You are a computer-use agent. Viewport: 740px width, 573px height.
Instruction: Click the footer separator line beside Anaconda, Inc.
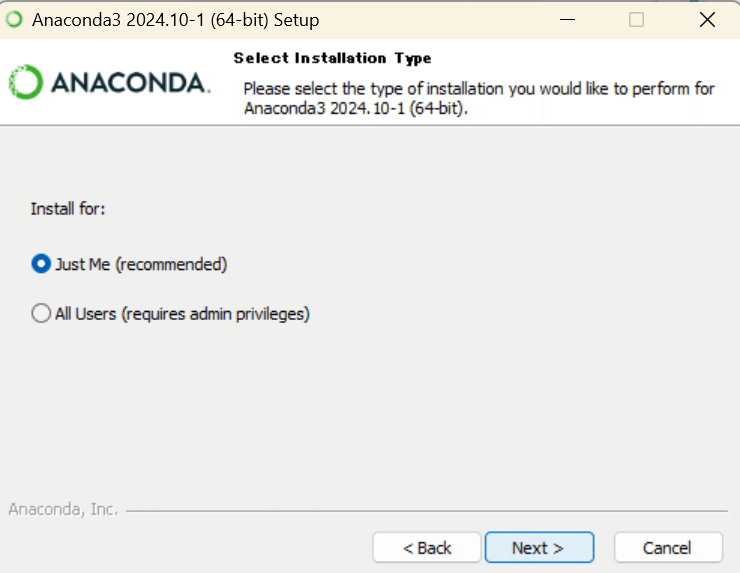pos(427,511)
